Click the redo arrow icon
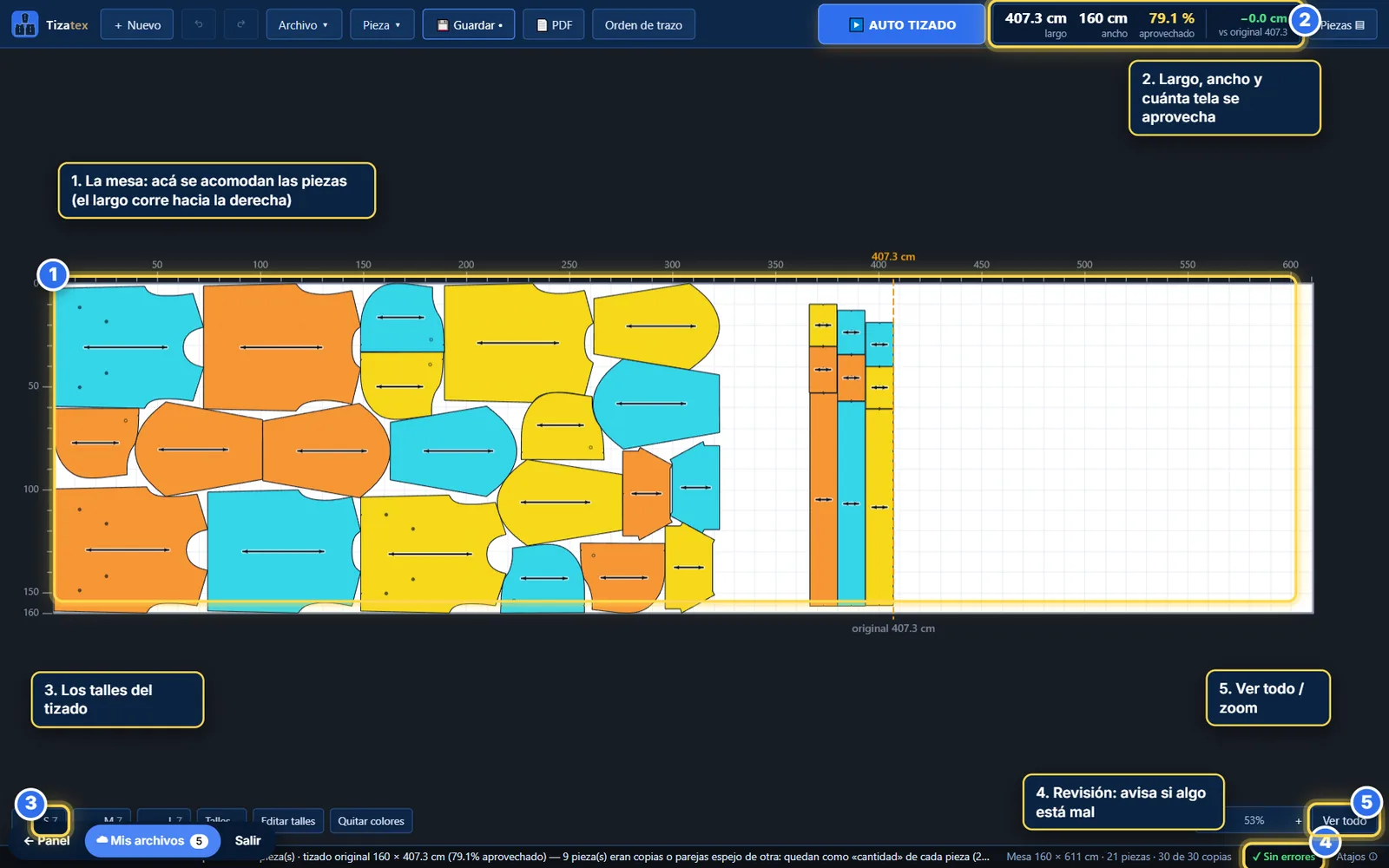Image resolution: width=1389 pixels, height=868 pixels. pos(240,25)
